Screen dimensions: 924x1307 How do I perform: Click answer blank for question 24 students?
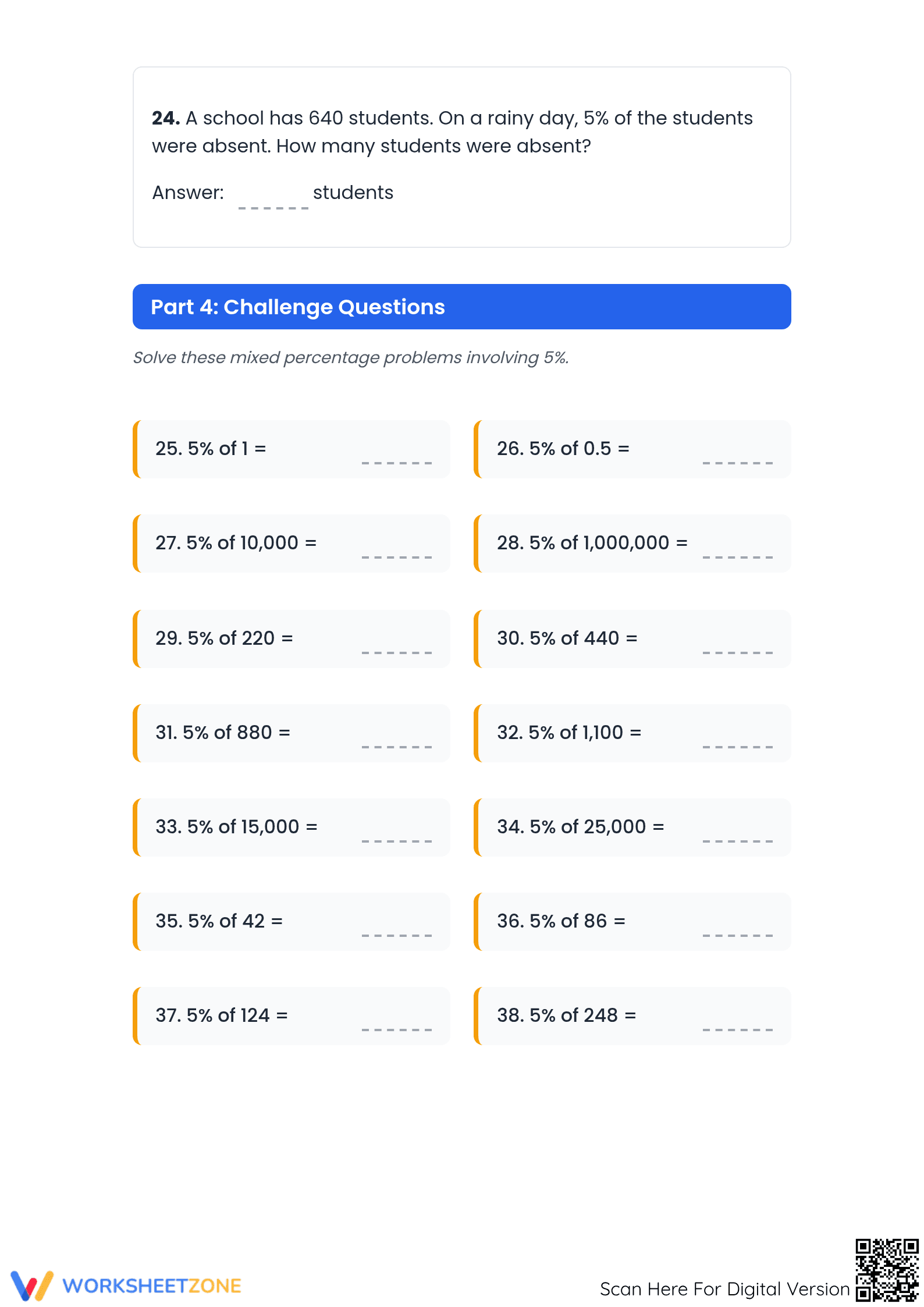click(273, 198)
